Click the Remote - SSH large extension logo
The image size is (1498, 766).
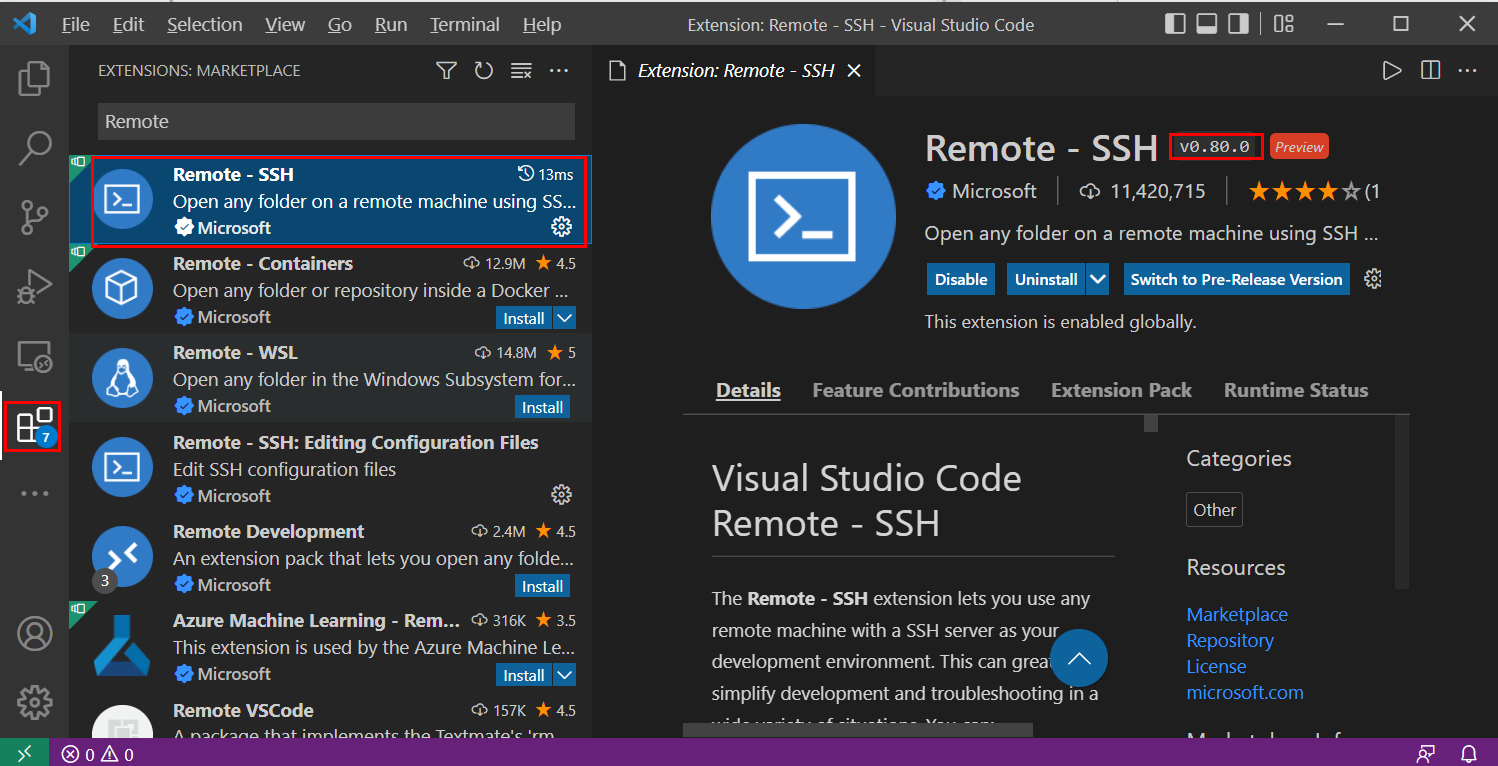point(803,217)
